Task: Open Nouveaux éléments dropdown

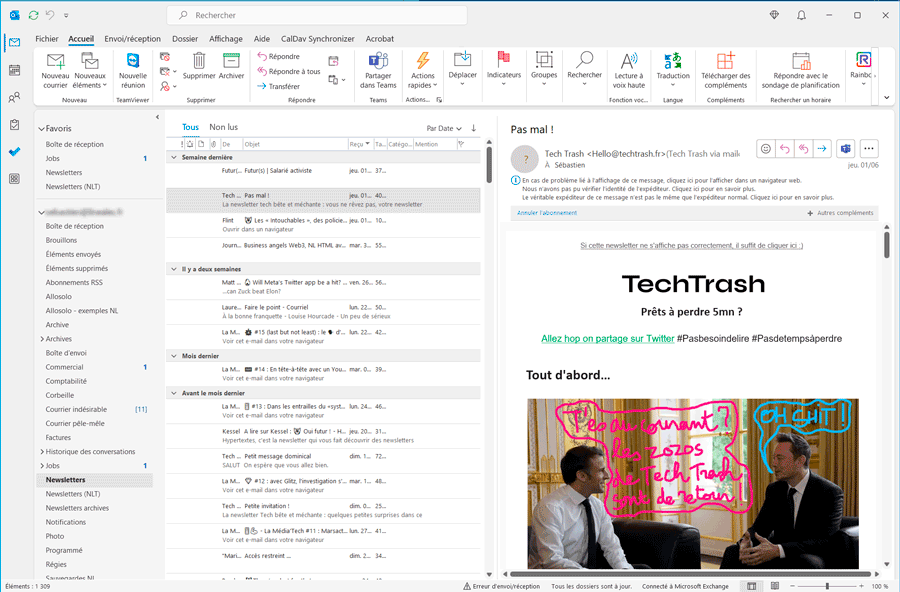Action: [90, 71]
